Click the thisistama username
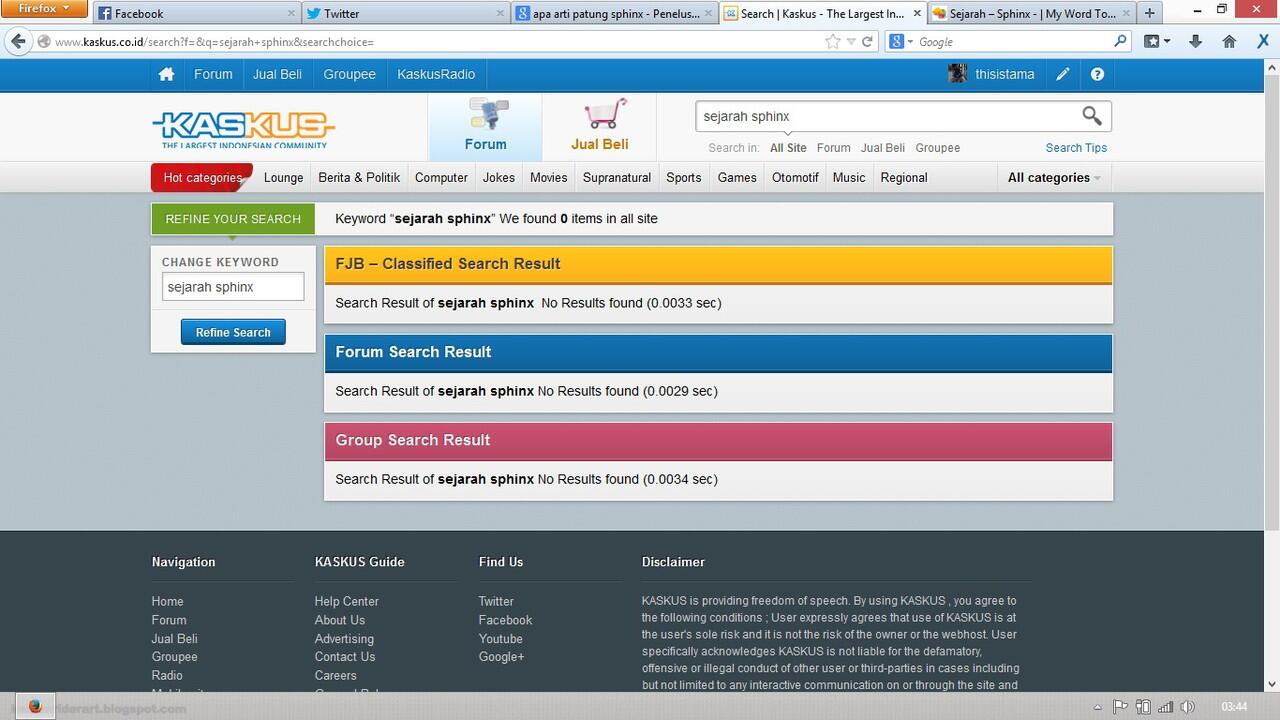Image resolution: width=1280 pixels, height=720 pixels. 1005,74
